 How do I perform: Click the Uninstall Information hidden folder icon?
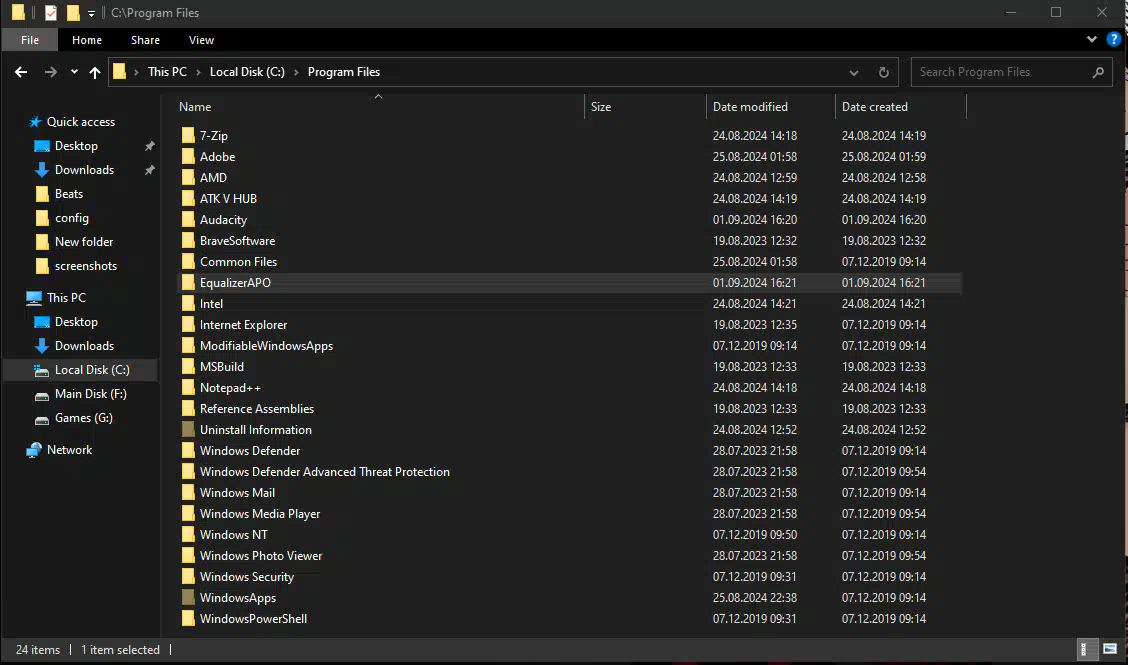tap(188, 430)
